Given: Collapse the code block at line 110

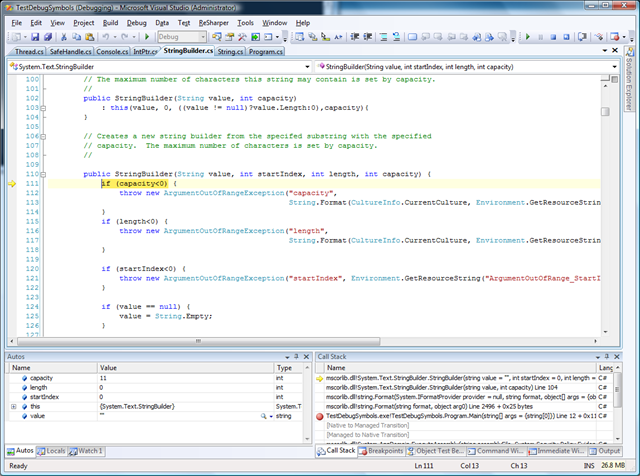Looking at the screenshot, I should coord(43,174).
